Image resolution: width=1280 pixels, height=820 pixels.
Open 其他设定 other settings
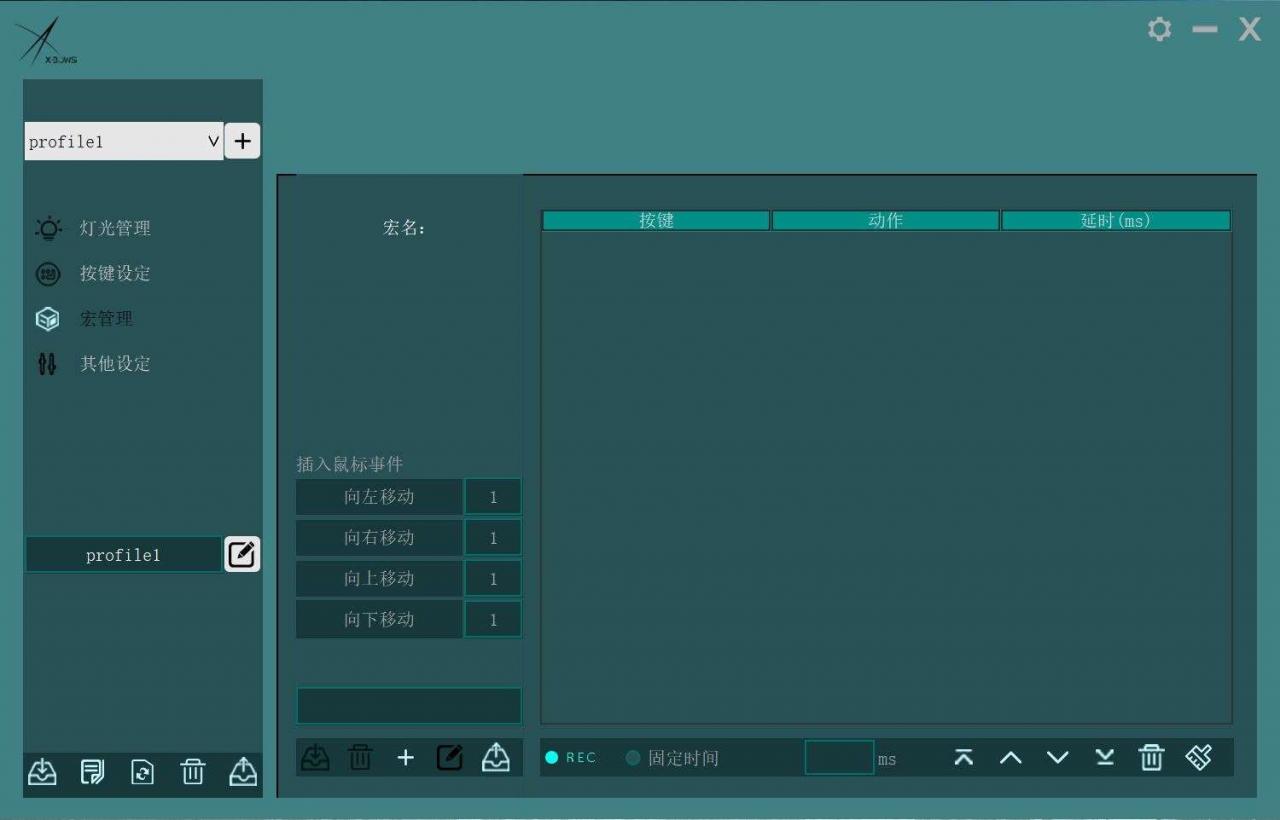tap(115, 363)
